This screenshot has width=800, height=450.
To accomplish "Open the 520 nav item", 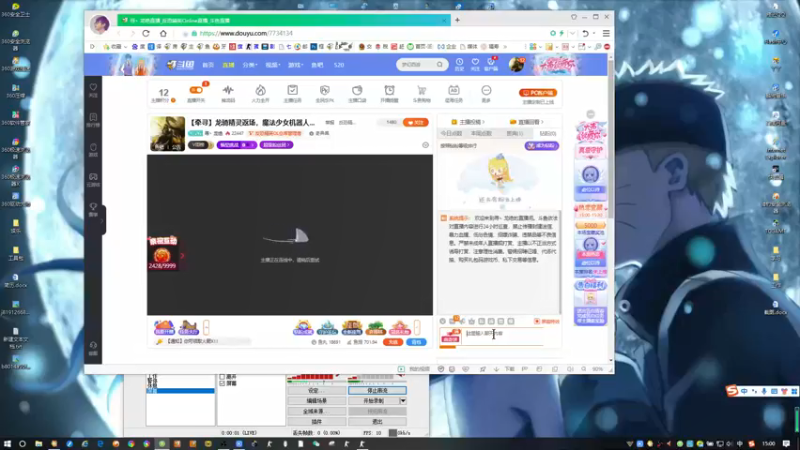I will pos(339,65).
